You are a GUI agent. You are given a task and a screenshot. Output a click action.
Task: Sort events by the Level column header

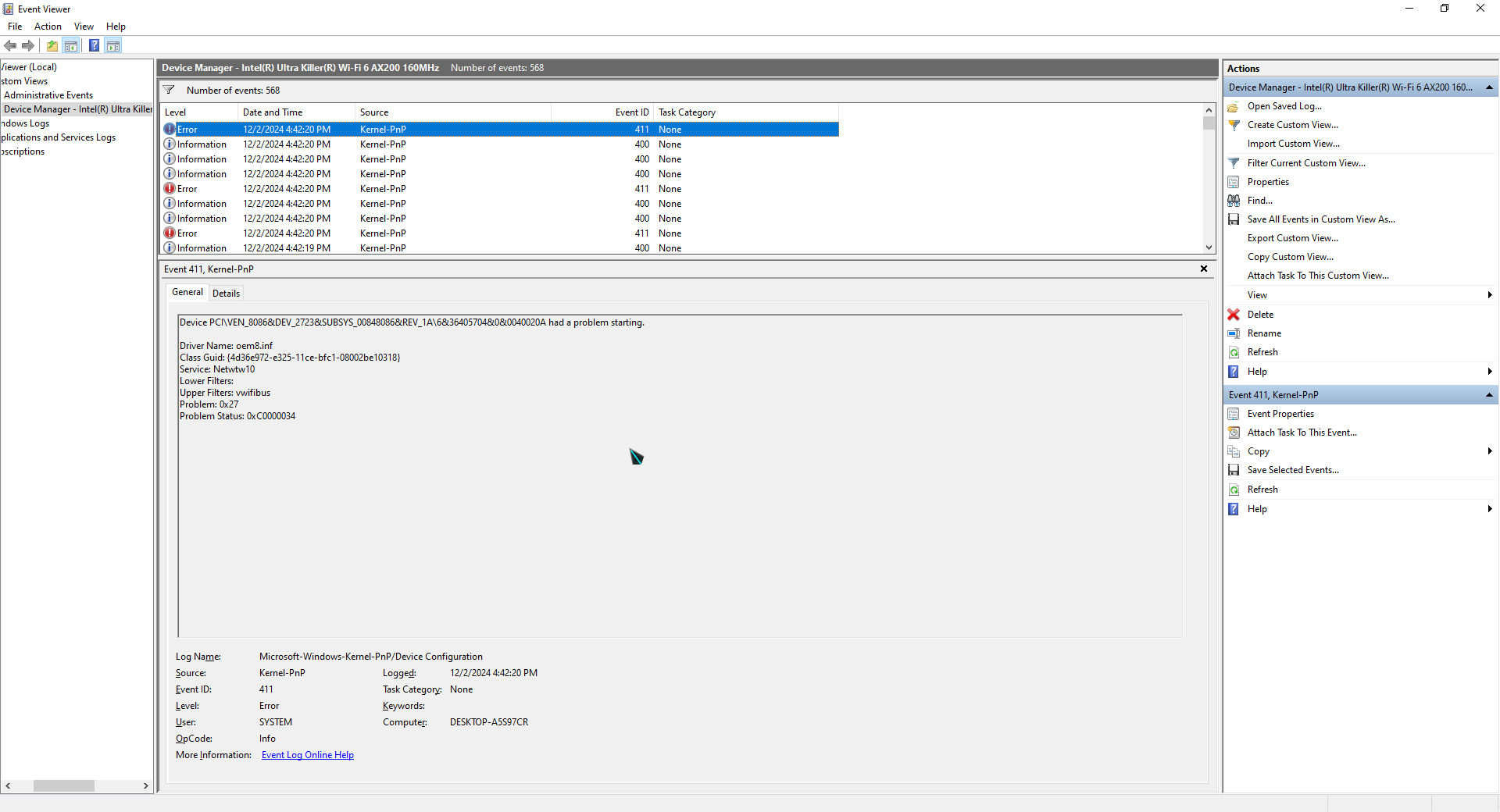point(199,112)
